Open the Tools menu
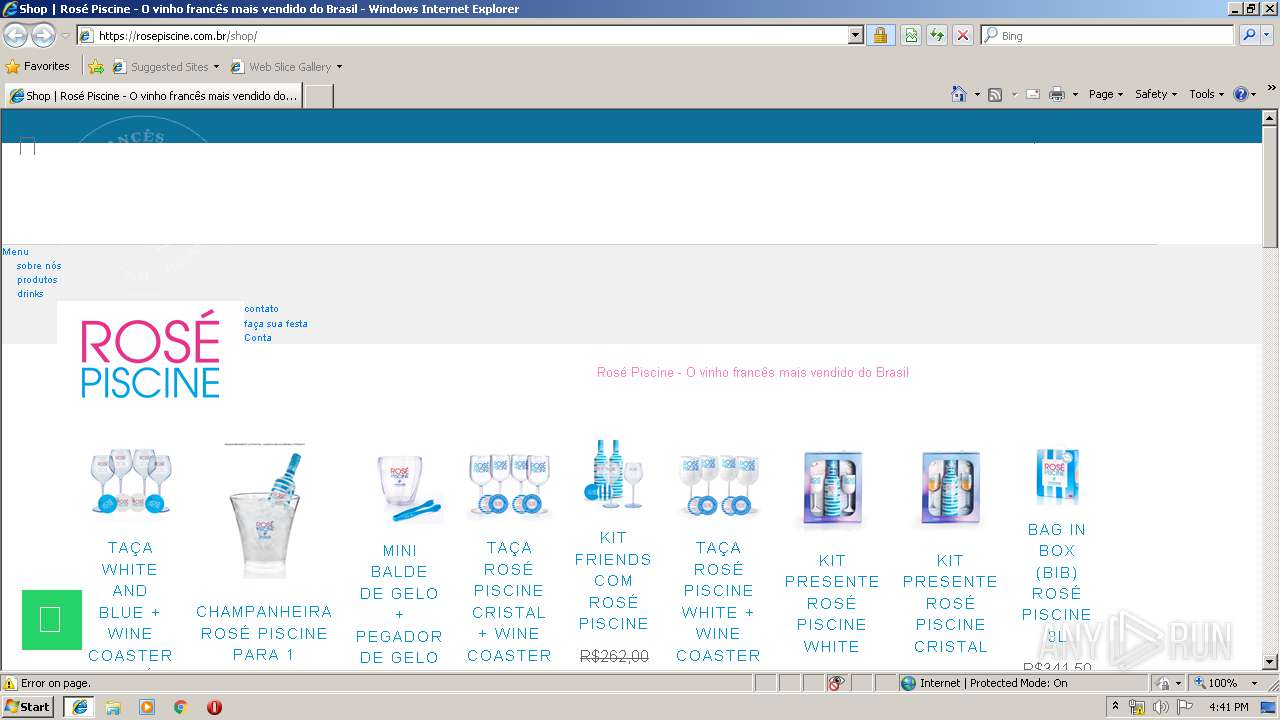 (x=1207, y=94)
